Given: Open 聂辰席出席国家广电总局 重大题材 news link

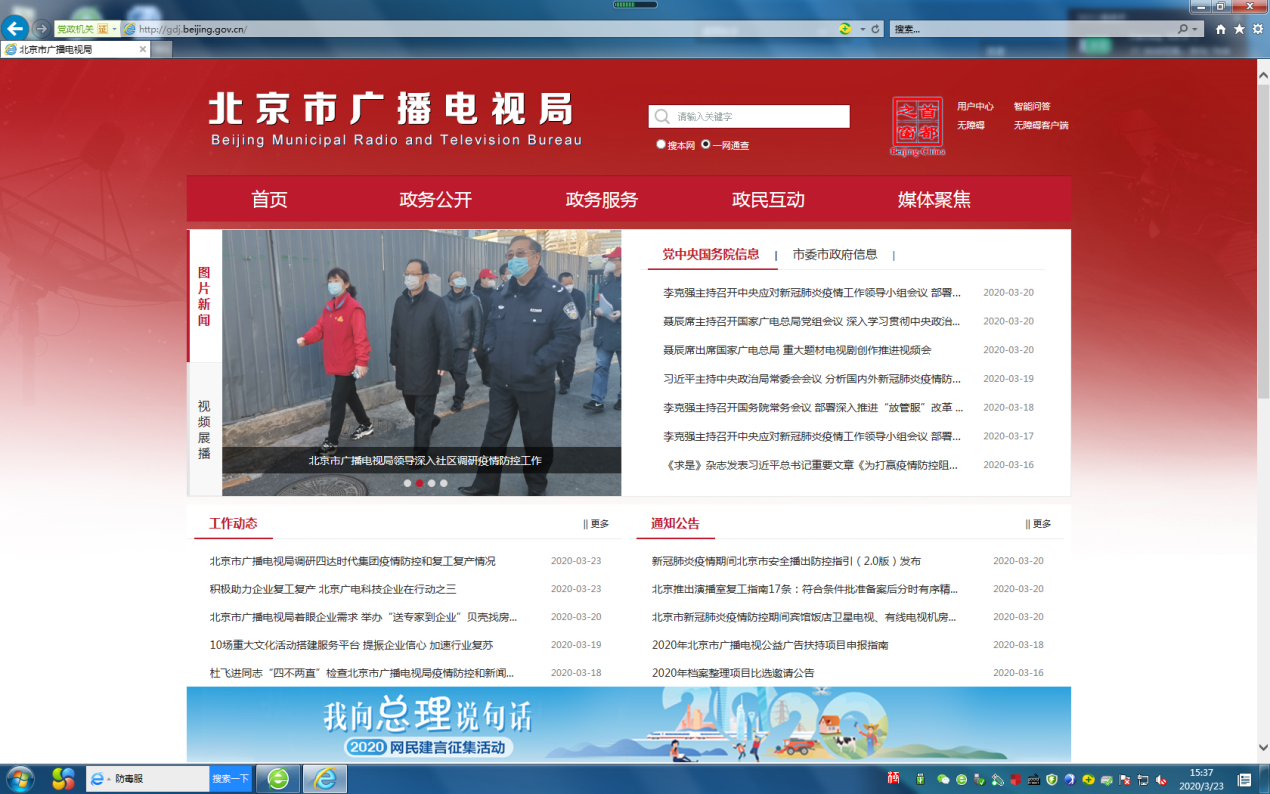Looking at the screenshot, I should click(797, 350).
